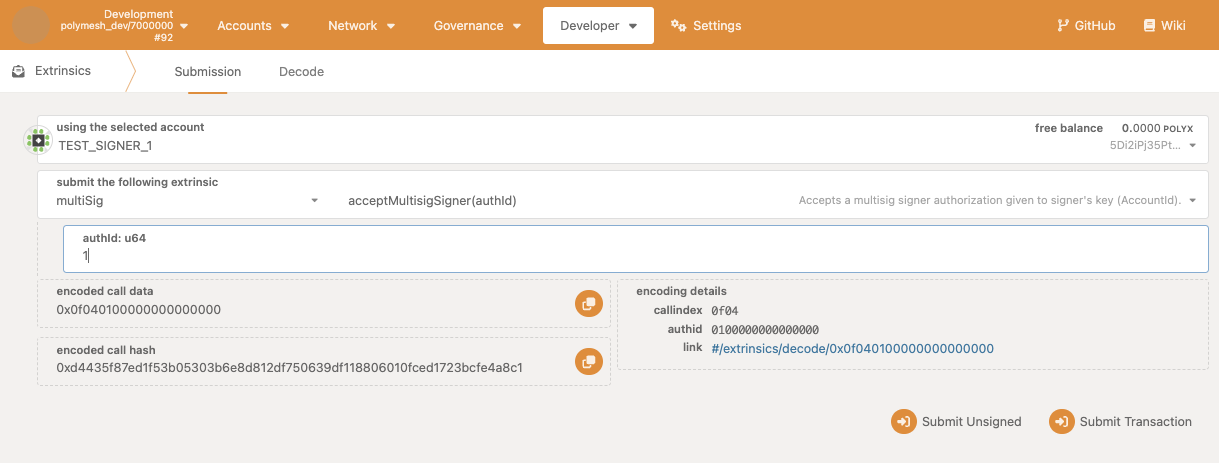Image resolution: width=1219 pixels, height=463 pixels.
Task: Open the Accounts dropdown menu
Action: 253,26
